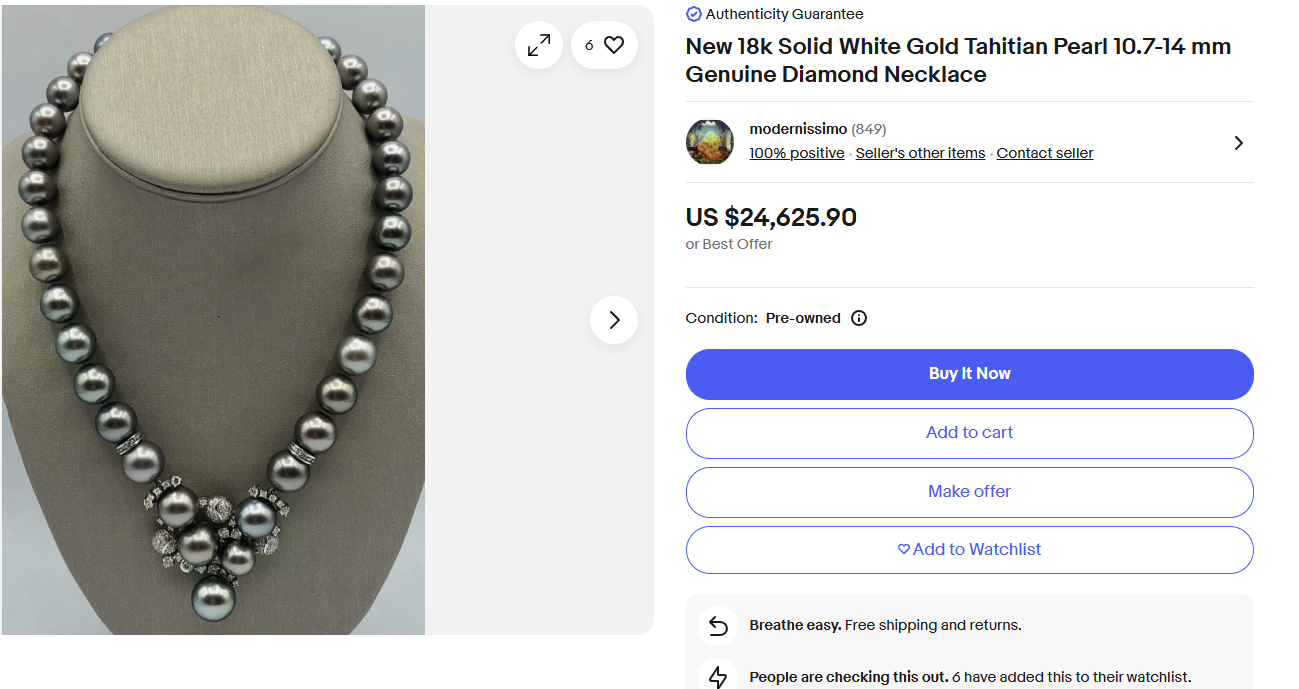1299x689 pixels.
Task: Click the Authenticity Guarantee checkmark badge
Action: [x=694, y=14]
